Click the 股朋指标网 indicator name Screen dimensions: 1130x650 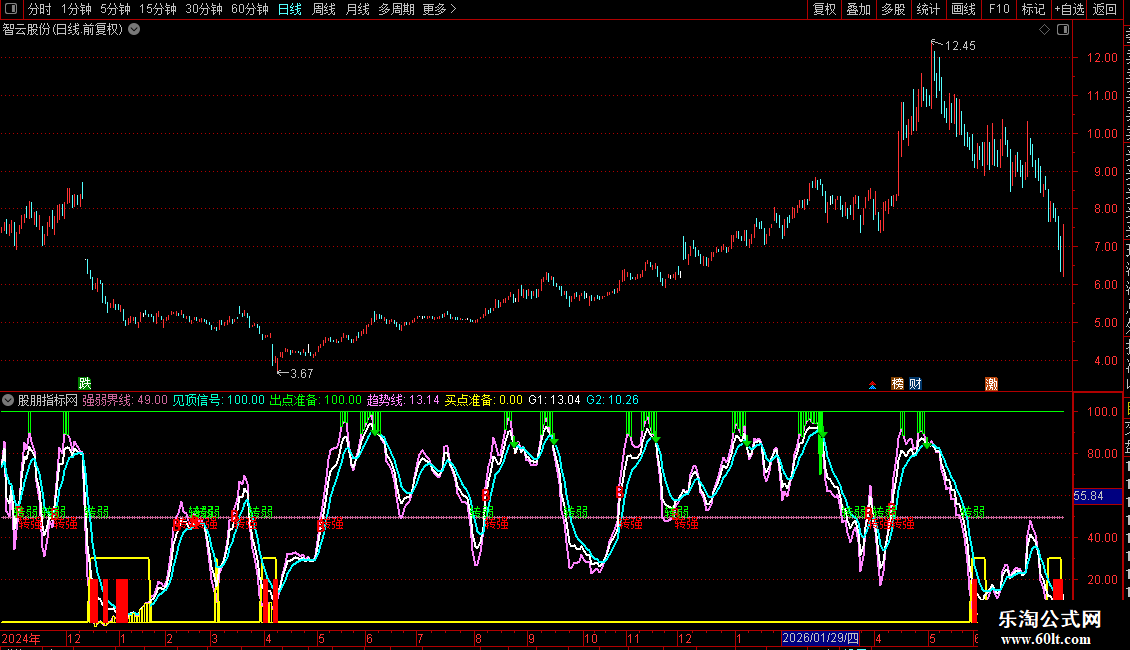coord(48,400)
